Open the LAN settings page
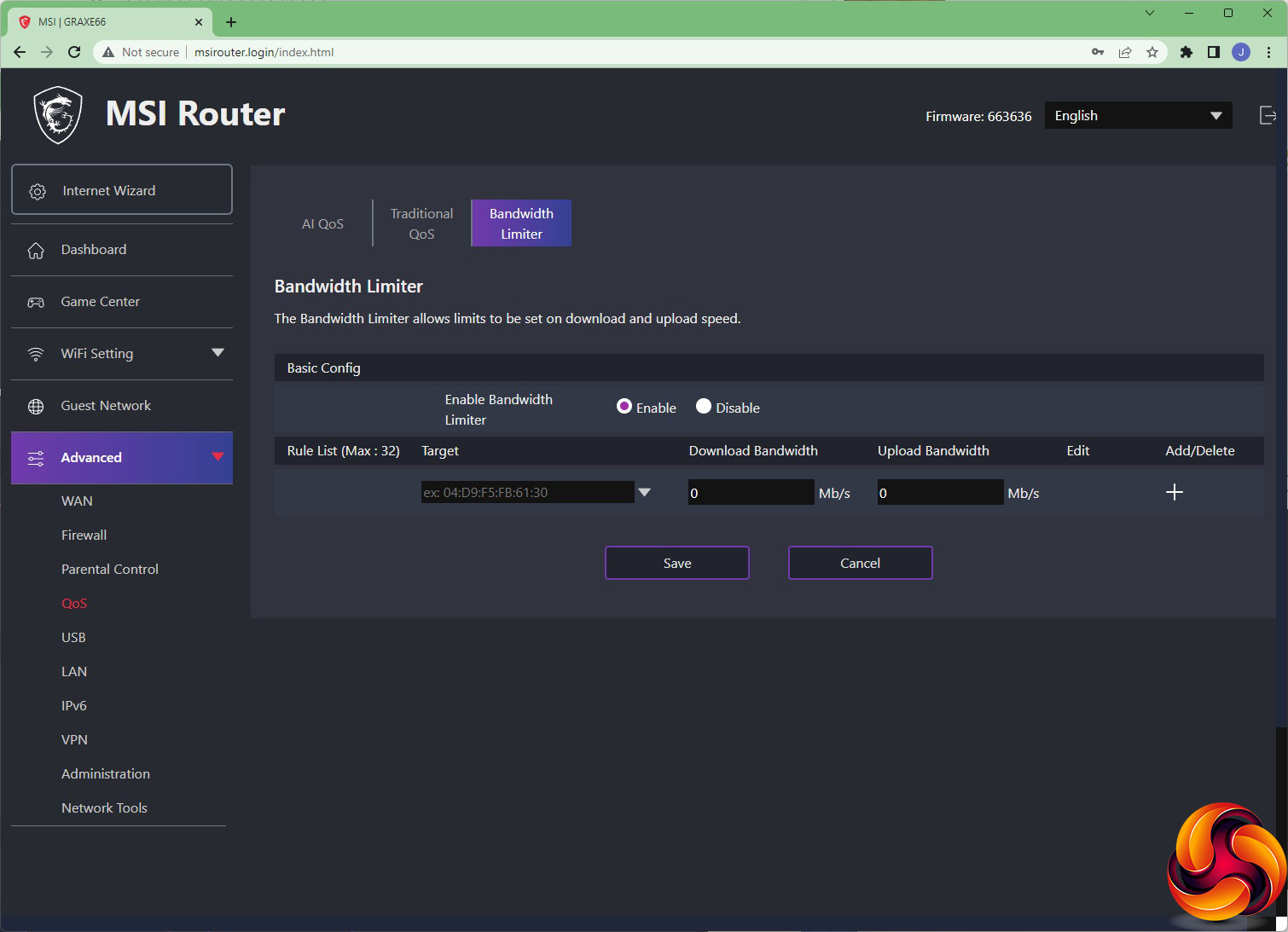This screenshot has height=932, width=1288. click(x=74, y=672)
